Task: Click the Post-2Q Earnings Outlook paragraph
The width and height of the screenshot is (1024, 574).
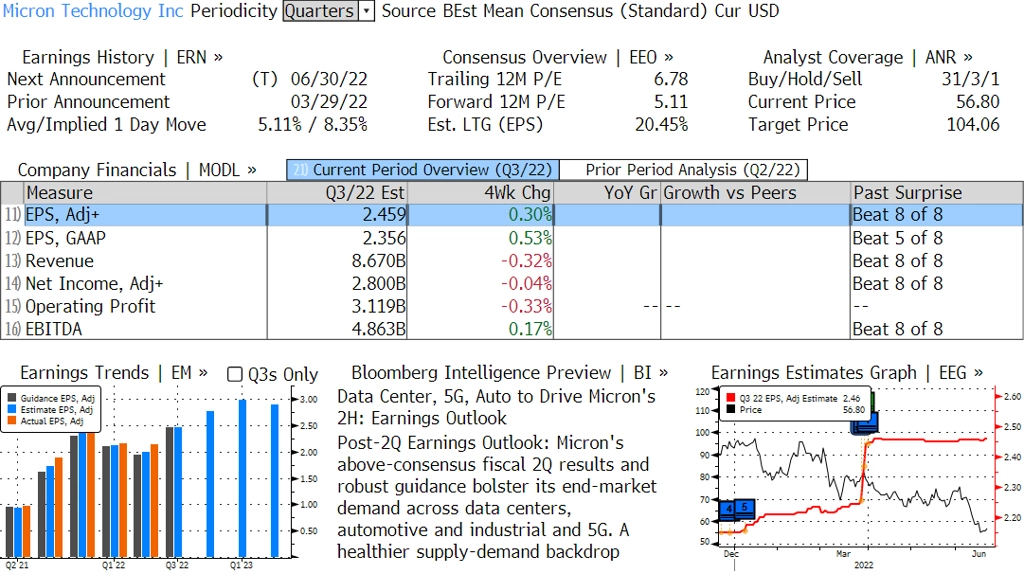Action: [494, 497]
